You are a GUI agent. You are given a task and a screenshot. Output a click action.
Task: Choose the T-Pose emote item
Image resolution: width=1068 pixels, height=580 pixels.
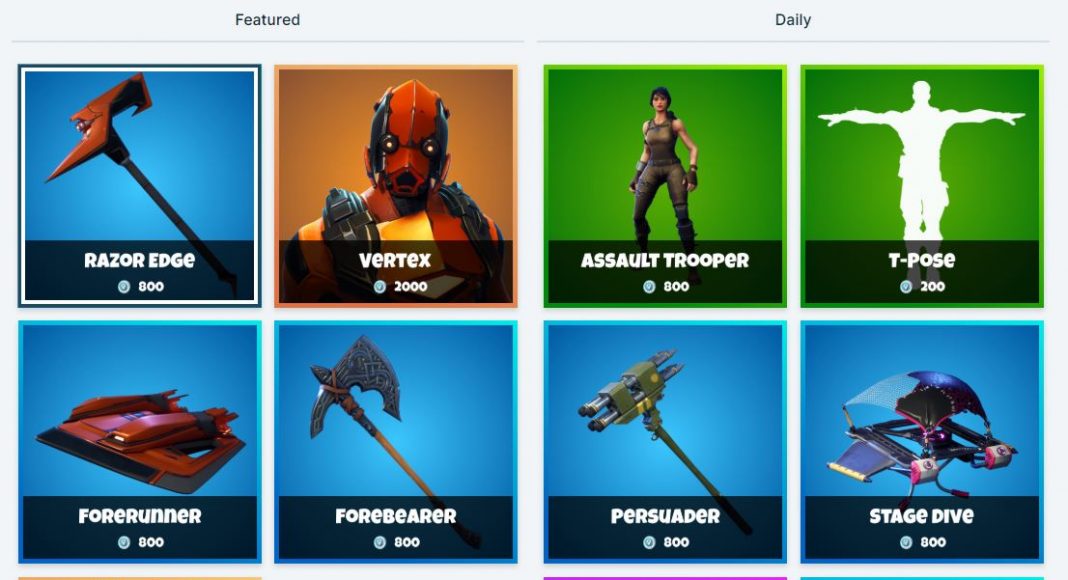click(922, 186)
